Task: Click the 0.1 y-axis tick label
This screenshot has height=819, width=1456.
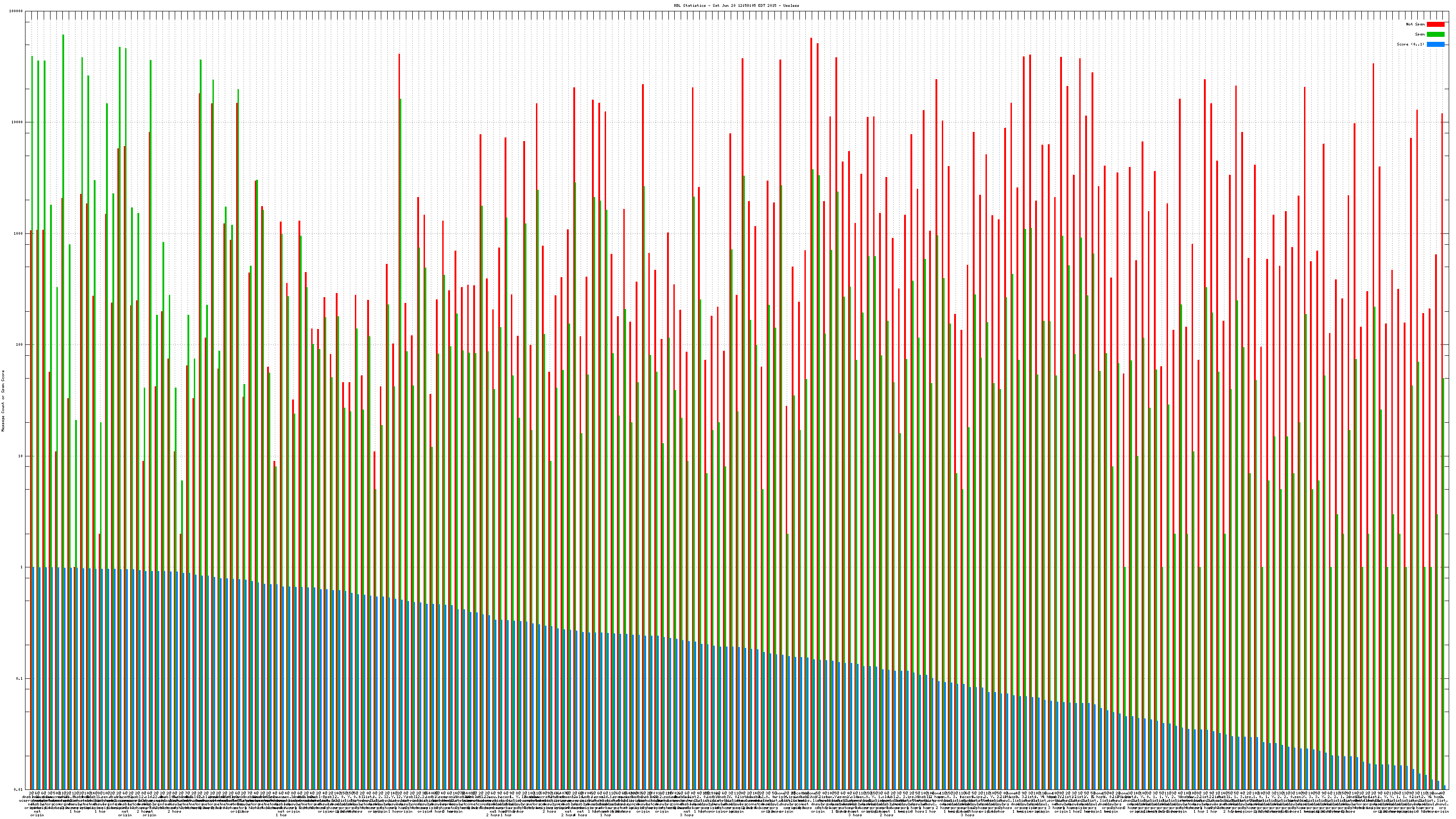Action: (x=20, y=679)
